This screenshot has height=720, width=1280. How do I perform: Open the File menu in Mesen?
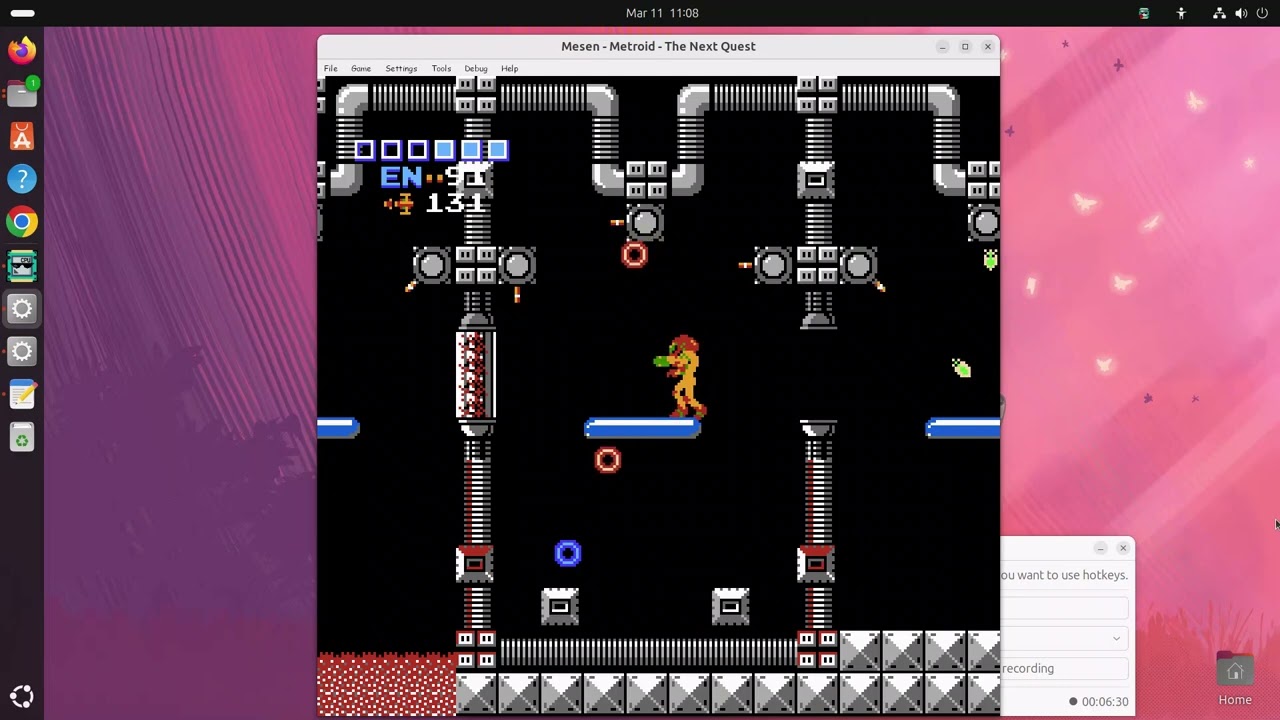(x=330, y=68)
